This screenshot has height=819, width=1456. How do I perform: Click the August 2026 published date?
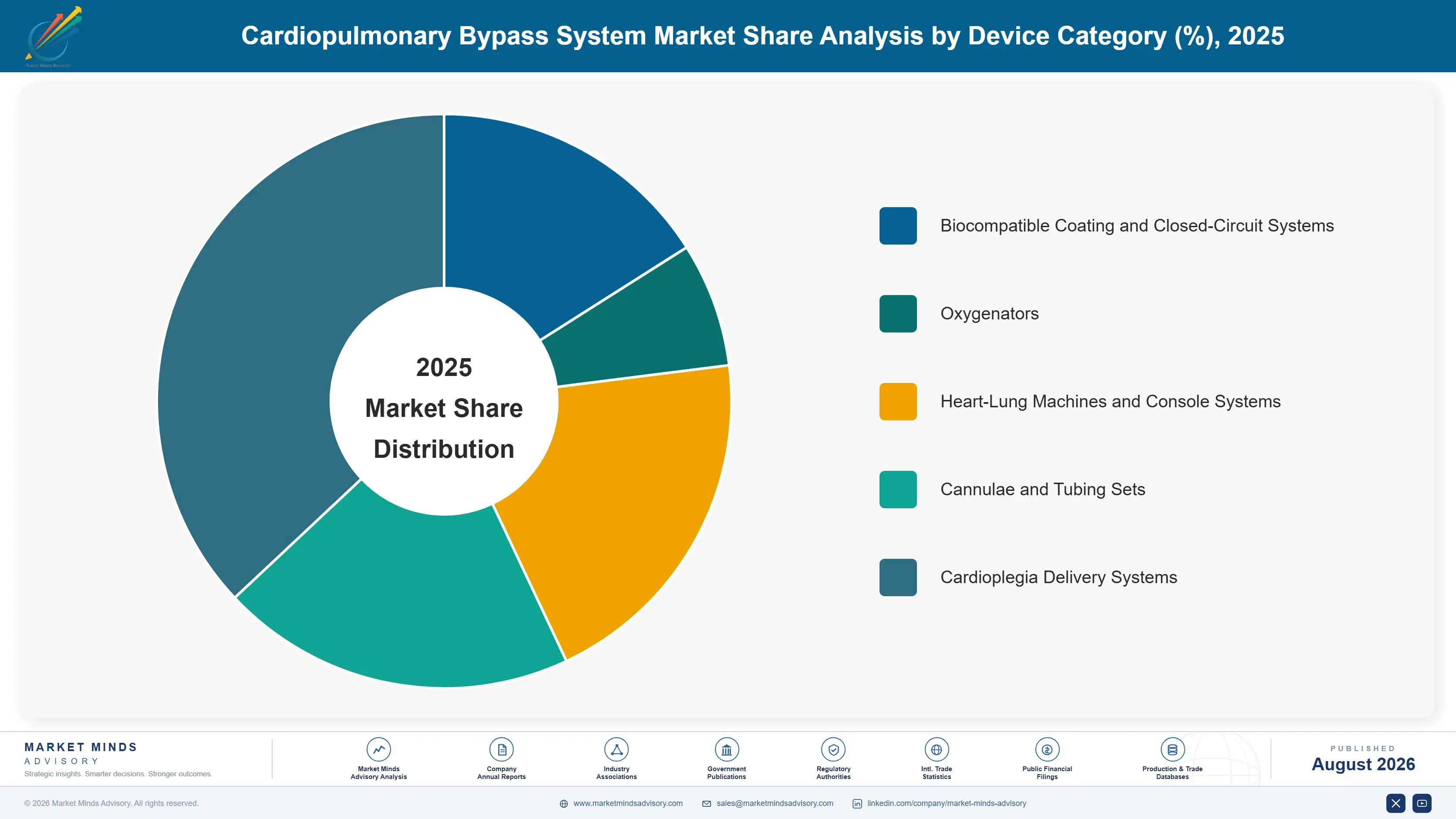pos(1363,764)
